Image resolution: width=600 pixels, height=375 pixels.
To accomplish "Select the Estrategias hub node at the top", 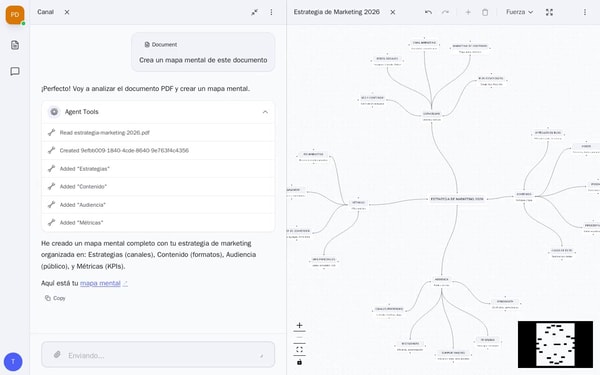I will click(x=432, y=116).
